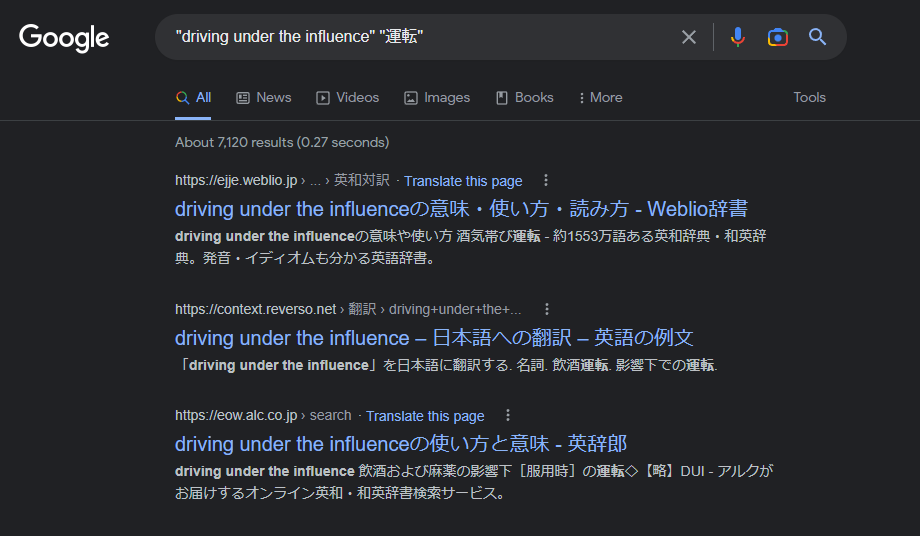The height and width of the screenshot is (536, 920).
Task: Open options menu for Weblio result
Action: click(546, 180)
